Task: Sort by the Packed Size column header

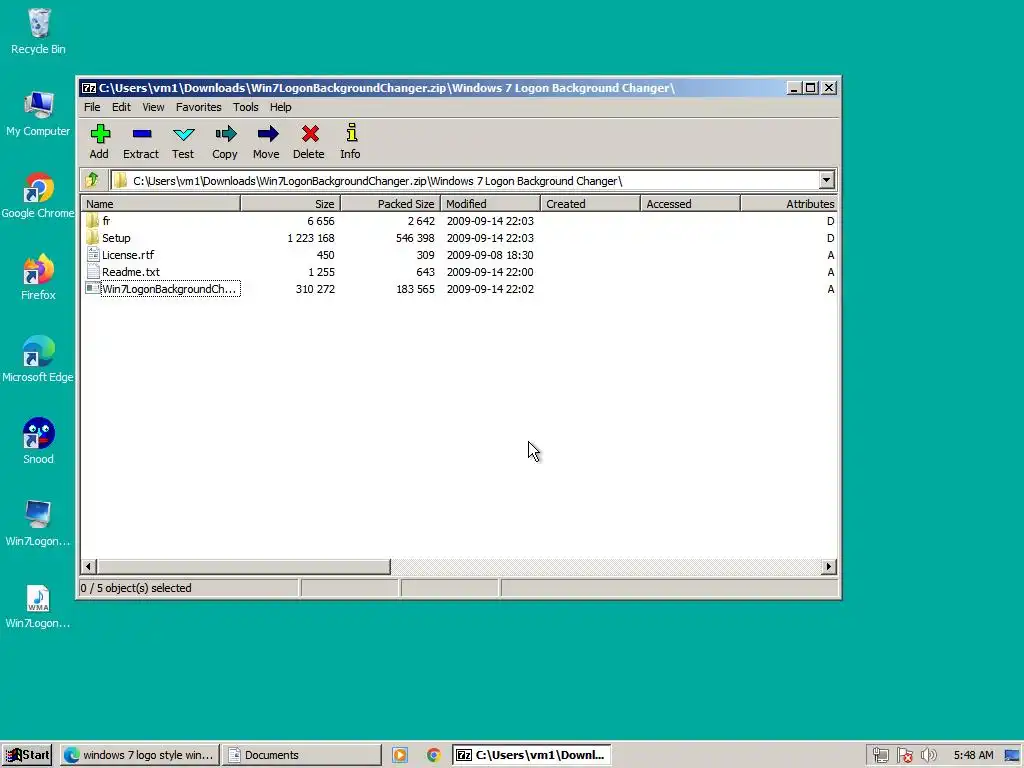Action: (391, 204)
